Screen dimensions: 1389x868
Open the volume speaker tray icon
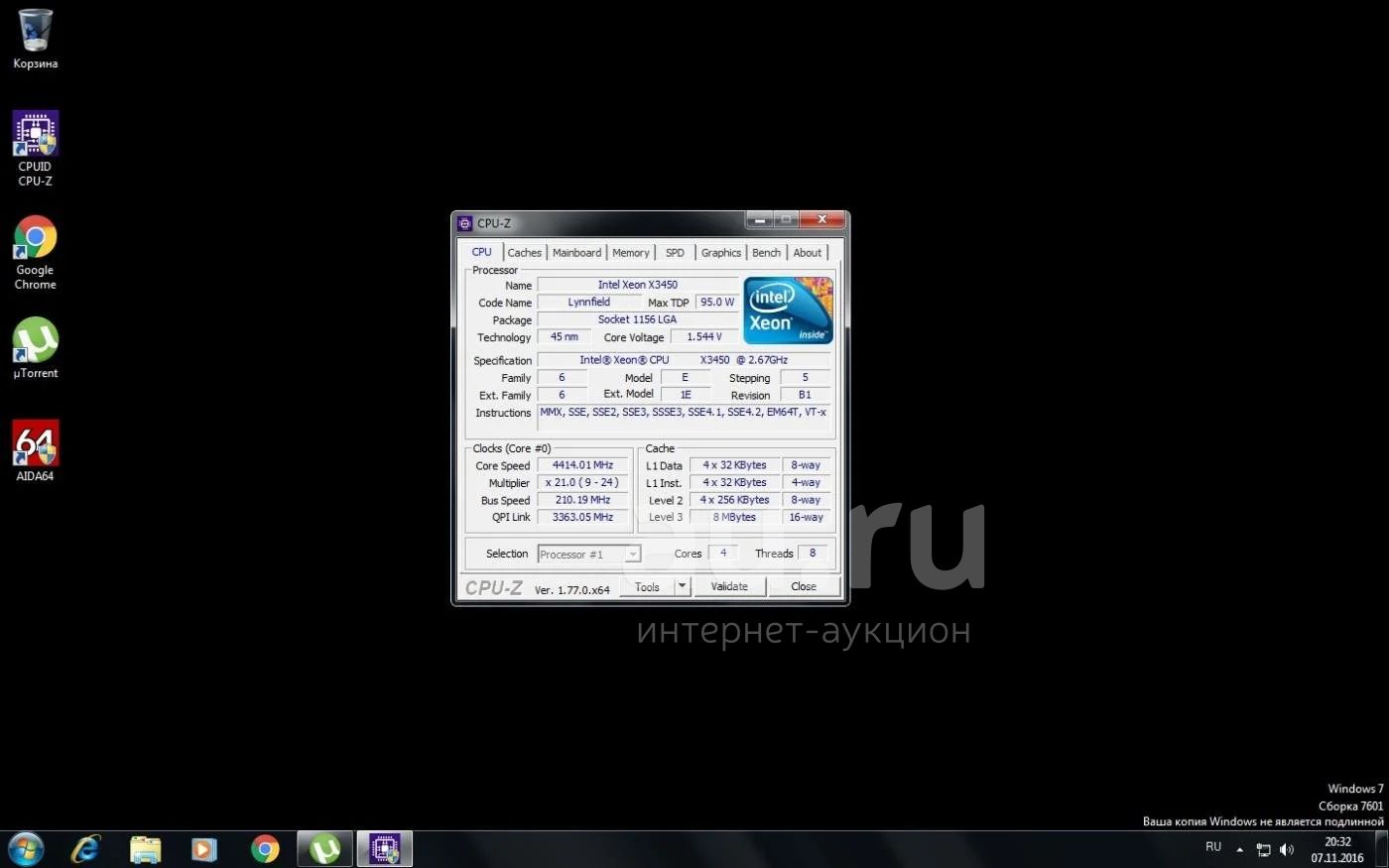pyautogui.click(x=1287, y=849)
